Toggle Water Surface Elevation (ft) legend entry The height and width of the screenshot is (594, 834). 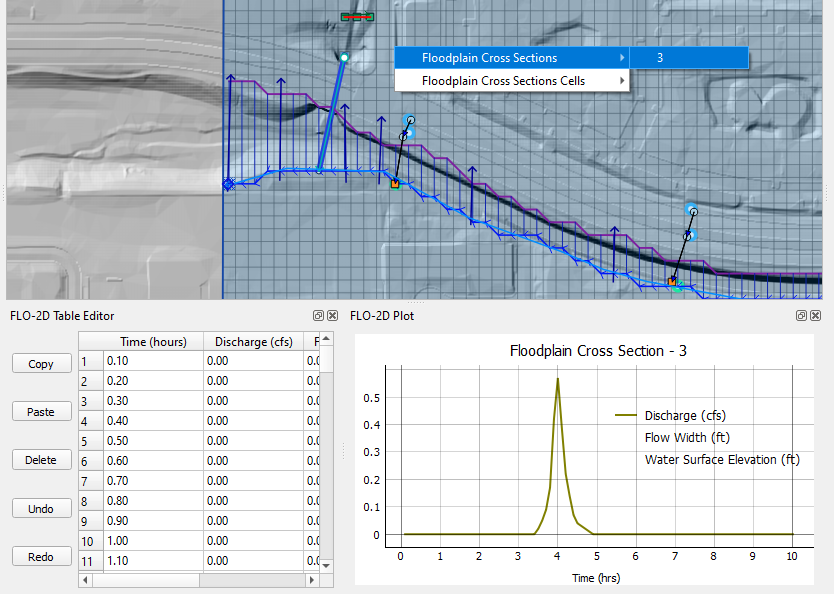(x=721, y=459)
